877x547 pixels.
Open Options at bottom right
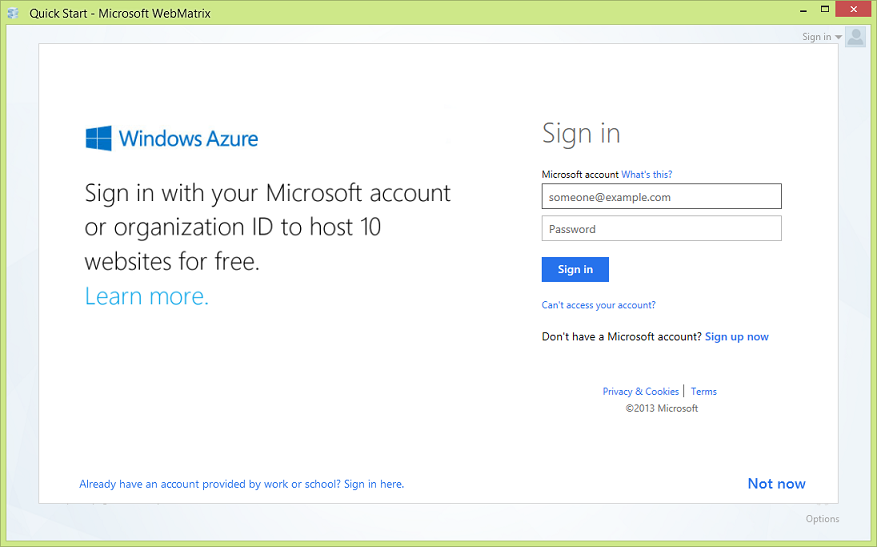(822, 518)
